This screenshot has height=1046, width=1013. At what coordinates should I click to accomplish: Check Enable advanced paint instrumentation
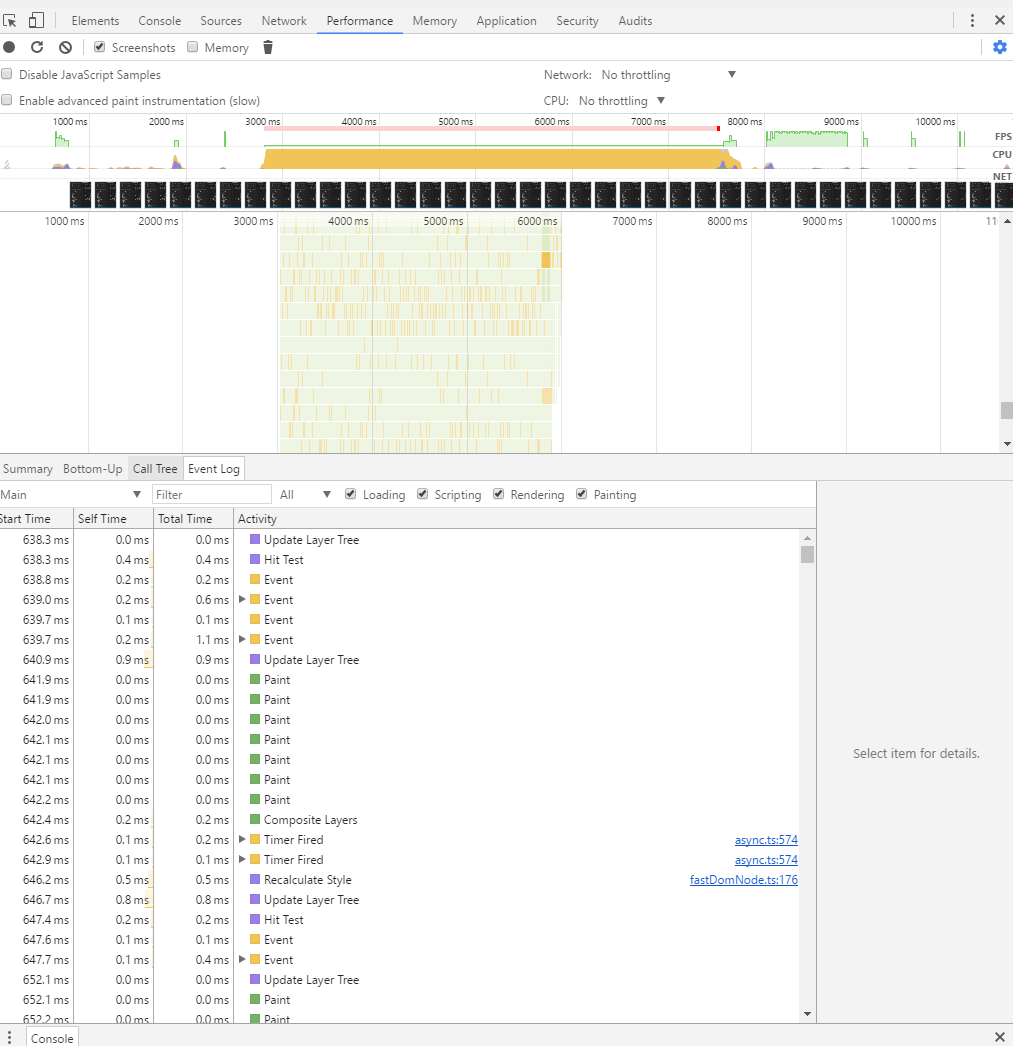tap(7, 100)
